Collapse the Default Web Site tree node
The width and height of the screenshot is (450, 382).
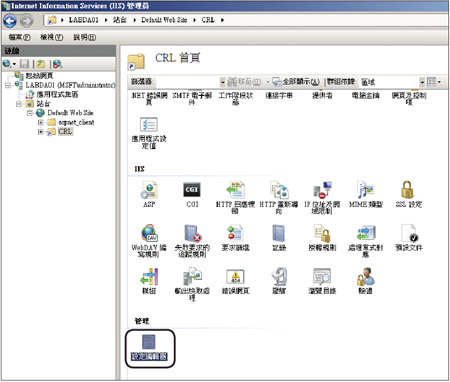coord(30,113)
